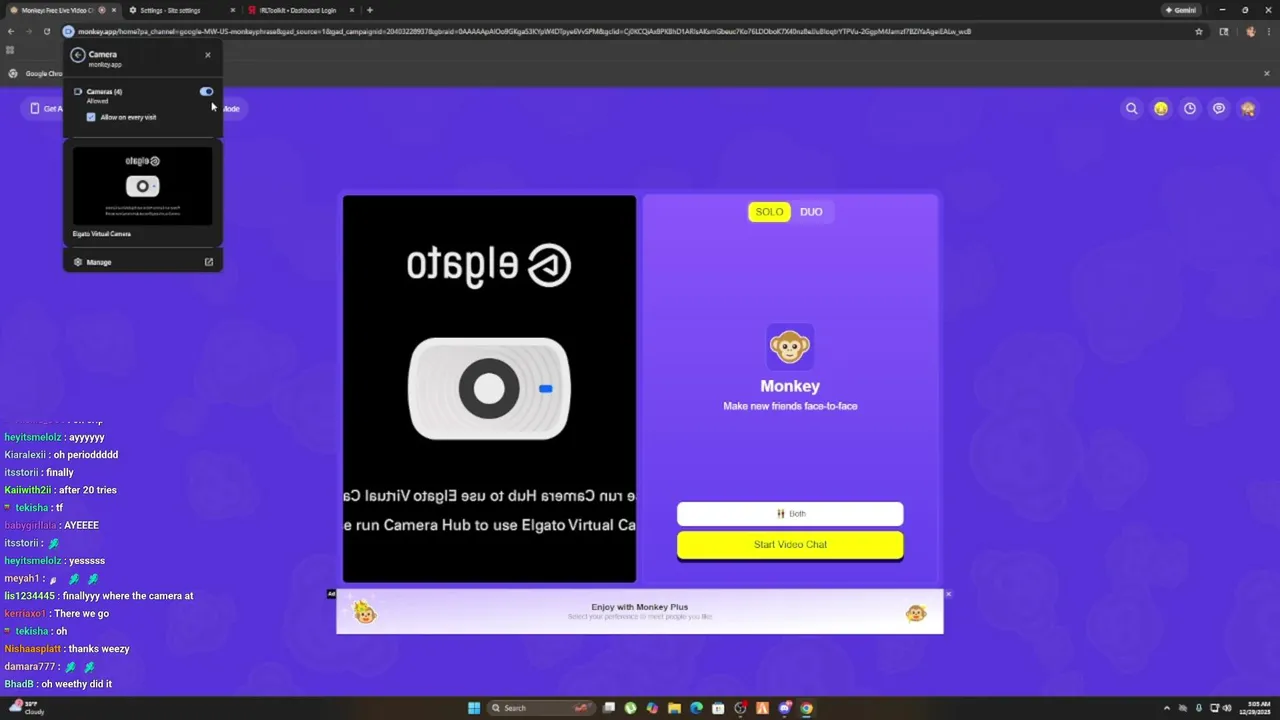Screen dimensions: 1280x720
Task: Open Microsoft Edge from taskbar
Action: click(696, 708)
